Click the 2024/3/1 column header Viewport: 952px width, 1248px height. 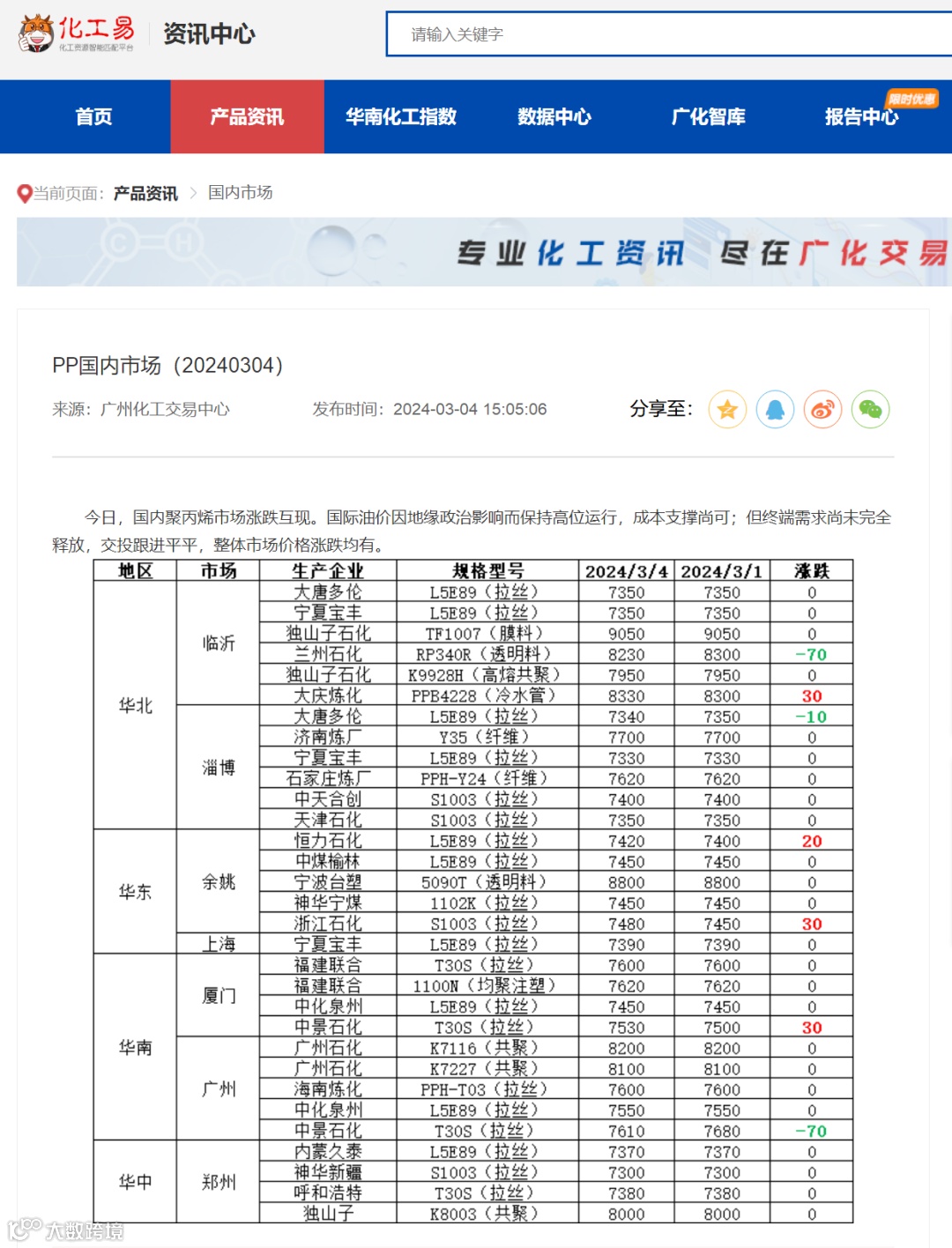tap(722, 571)
